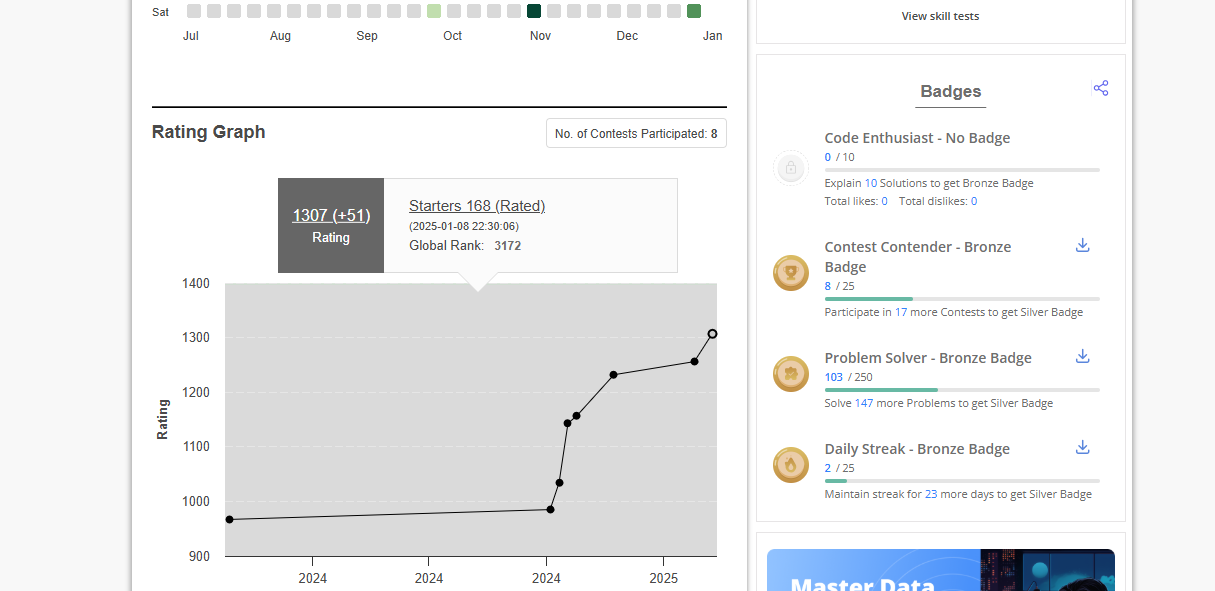Click the Daily Streak progress bar
Viewport: 1215px width, 591px height.
click(962, 481)
